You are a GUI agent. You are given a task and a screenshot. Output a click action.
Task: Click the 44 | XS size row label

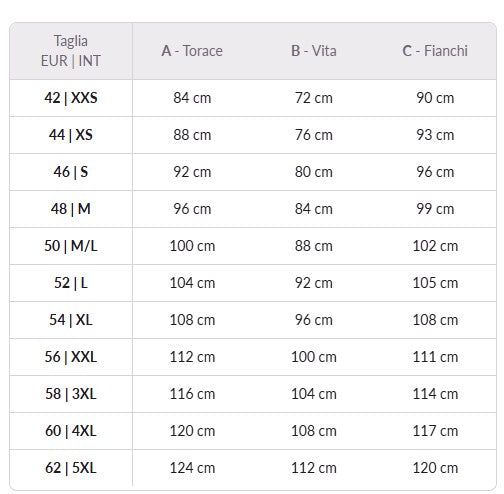(x=71, y=135)
